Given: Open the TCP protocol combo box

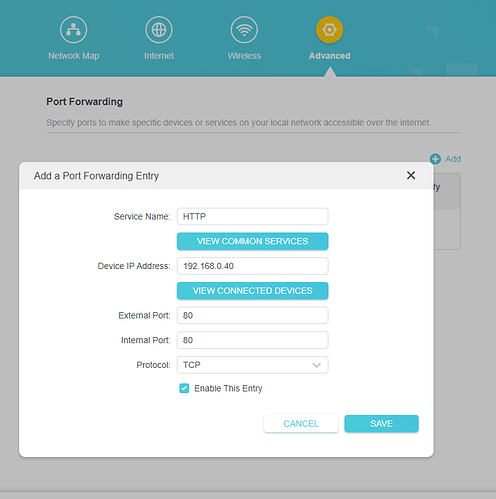Looking at the screenshot, I should (252, 365).
